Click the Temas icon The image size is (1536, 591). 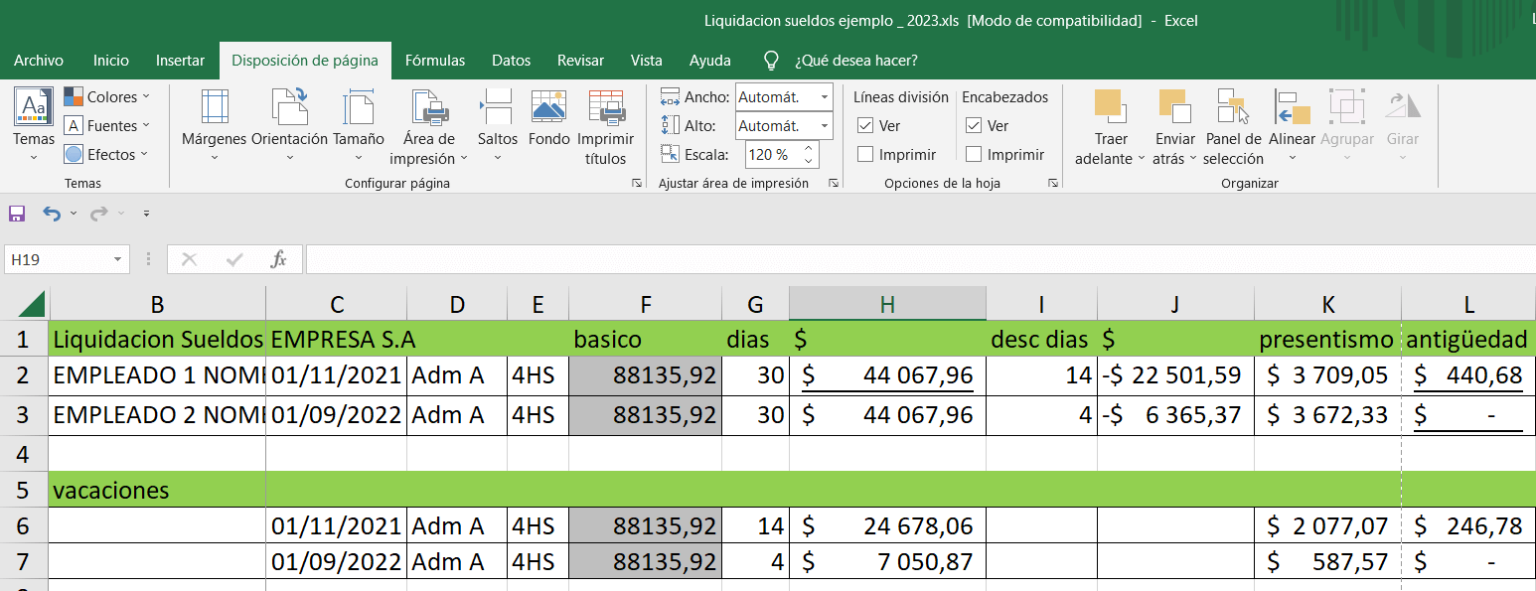33,115
